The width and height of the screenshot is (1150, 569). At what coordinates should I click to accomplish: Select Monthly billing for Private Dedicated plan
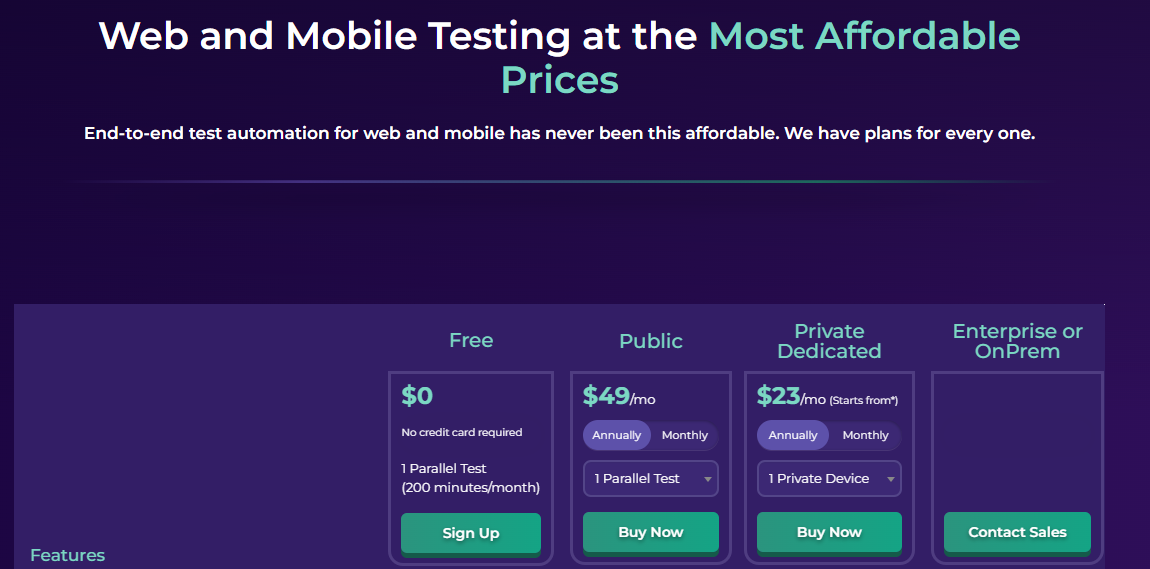pos(865,435)
